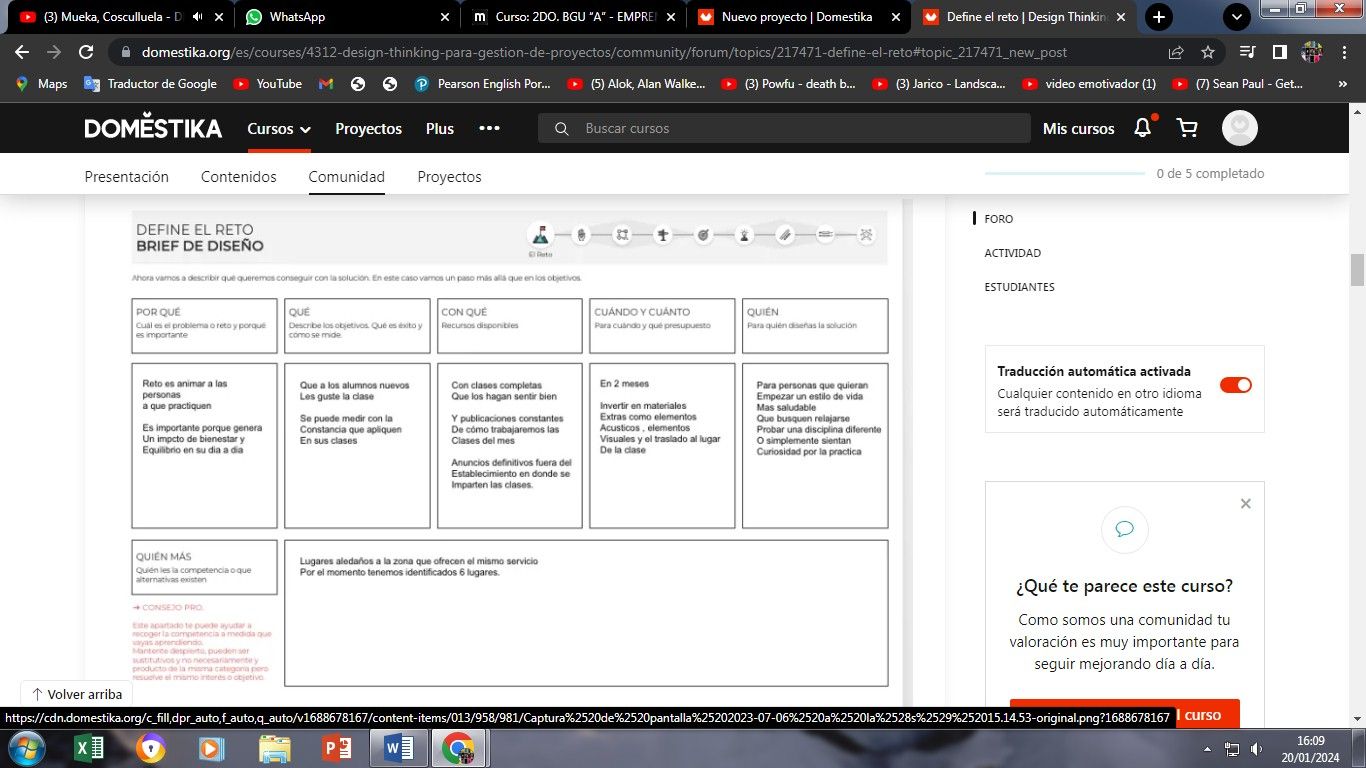Share this page via the share icon
The image size is (1366, 768).
pos(1176,52)
